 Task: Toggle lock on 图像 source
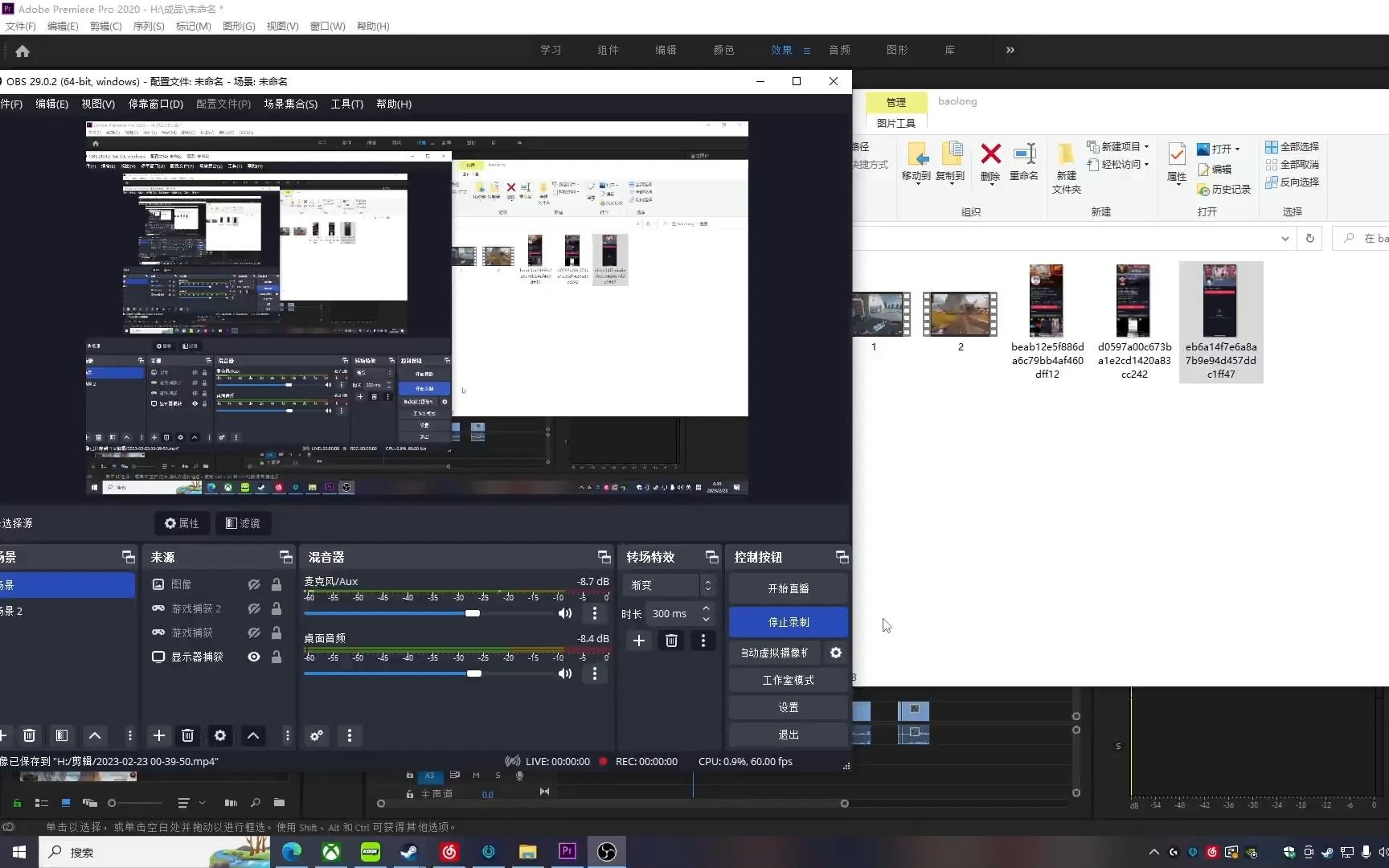coord(277,584)
